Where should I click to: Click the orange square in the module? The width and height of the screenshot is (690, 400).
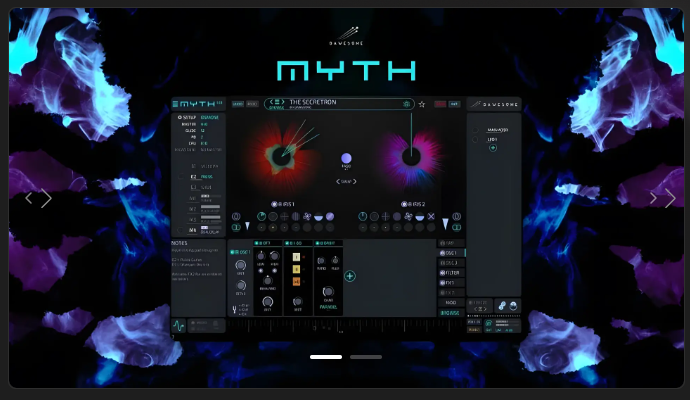pyautogui.click(x=296, y=282)
